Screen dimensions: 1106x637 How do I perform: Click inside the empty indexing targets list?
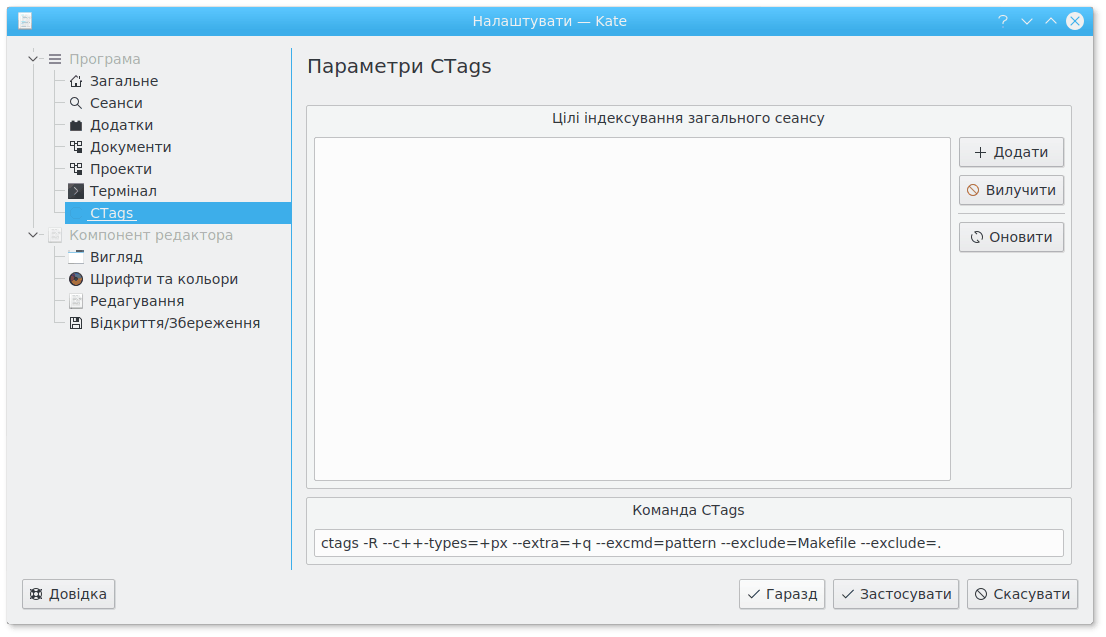632,309
